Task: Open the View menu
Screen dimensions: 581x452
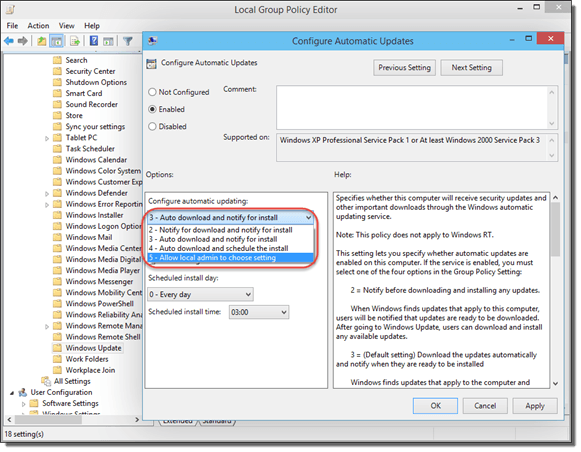Action: [67, 26]
